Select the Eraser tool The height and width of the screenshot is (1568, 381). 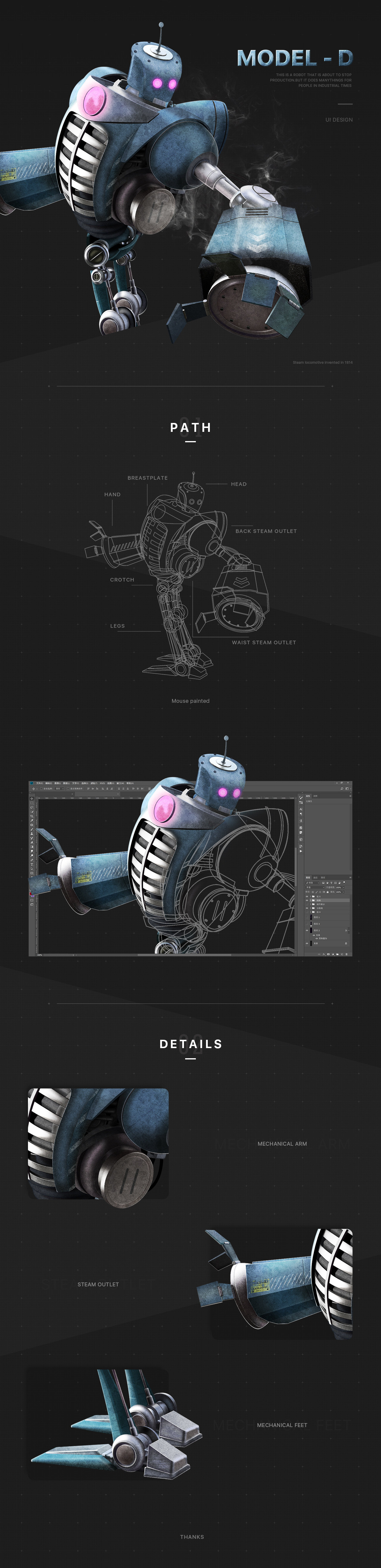32,842
